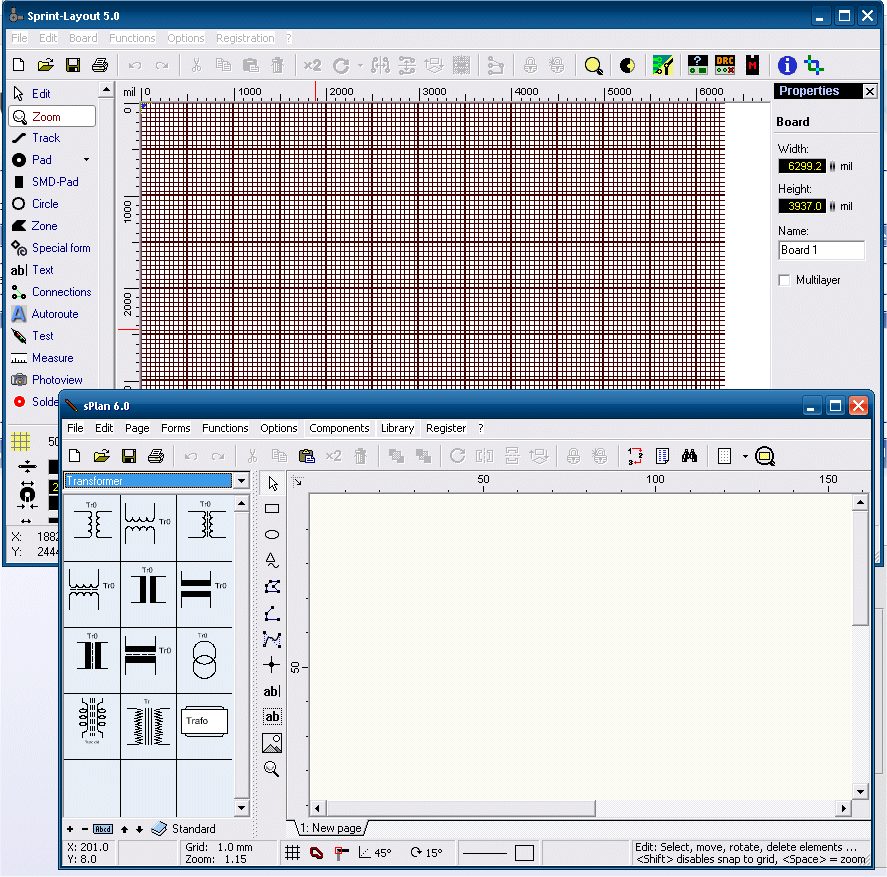
Task: Open the sPlan grid options dropdown arrow
Action: 745,457
